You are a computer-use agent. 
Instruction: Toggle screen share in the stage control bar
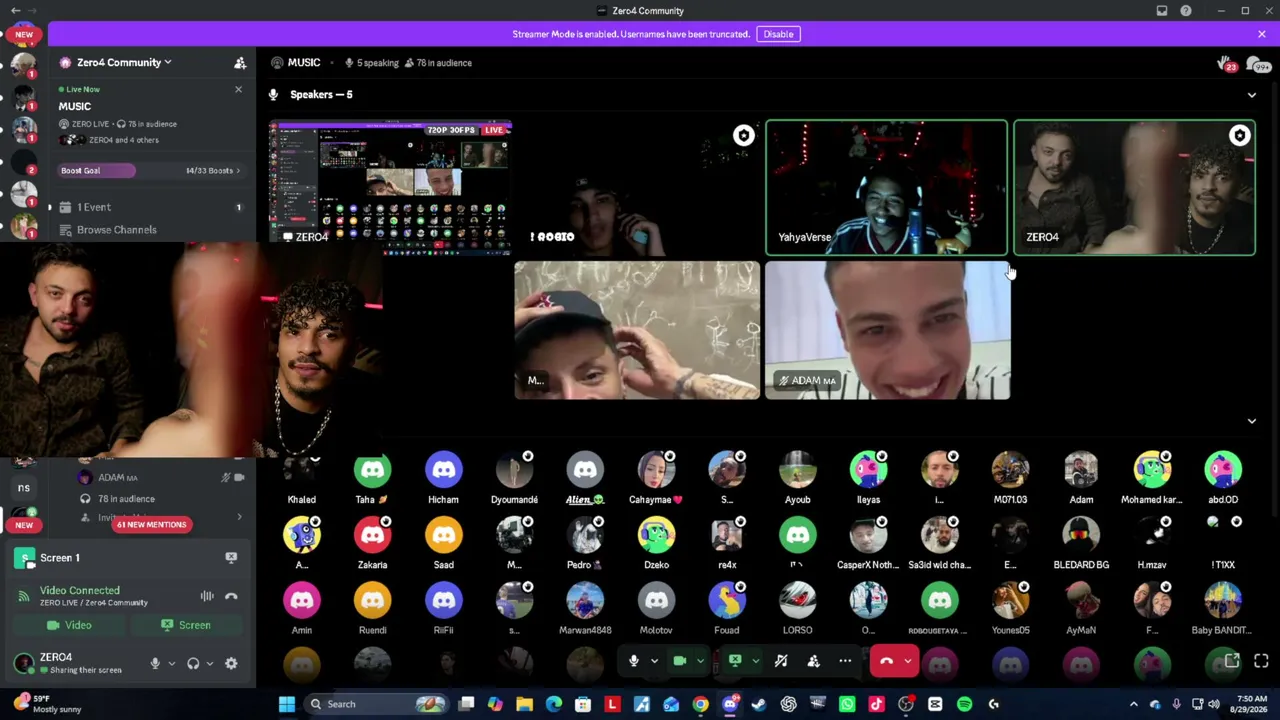click(x=735, y=660)
